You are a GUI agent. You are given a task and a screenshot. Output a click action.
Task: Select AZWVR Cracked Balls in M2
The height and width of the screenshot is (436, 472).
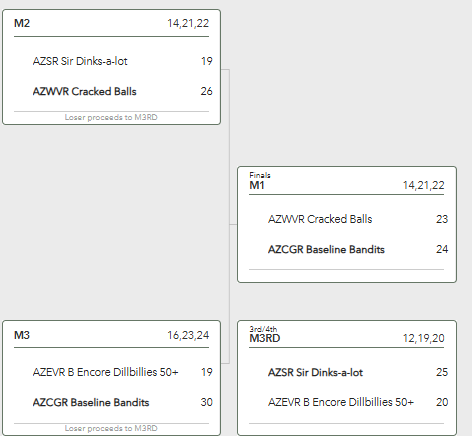click(84, 91)
